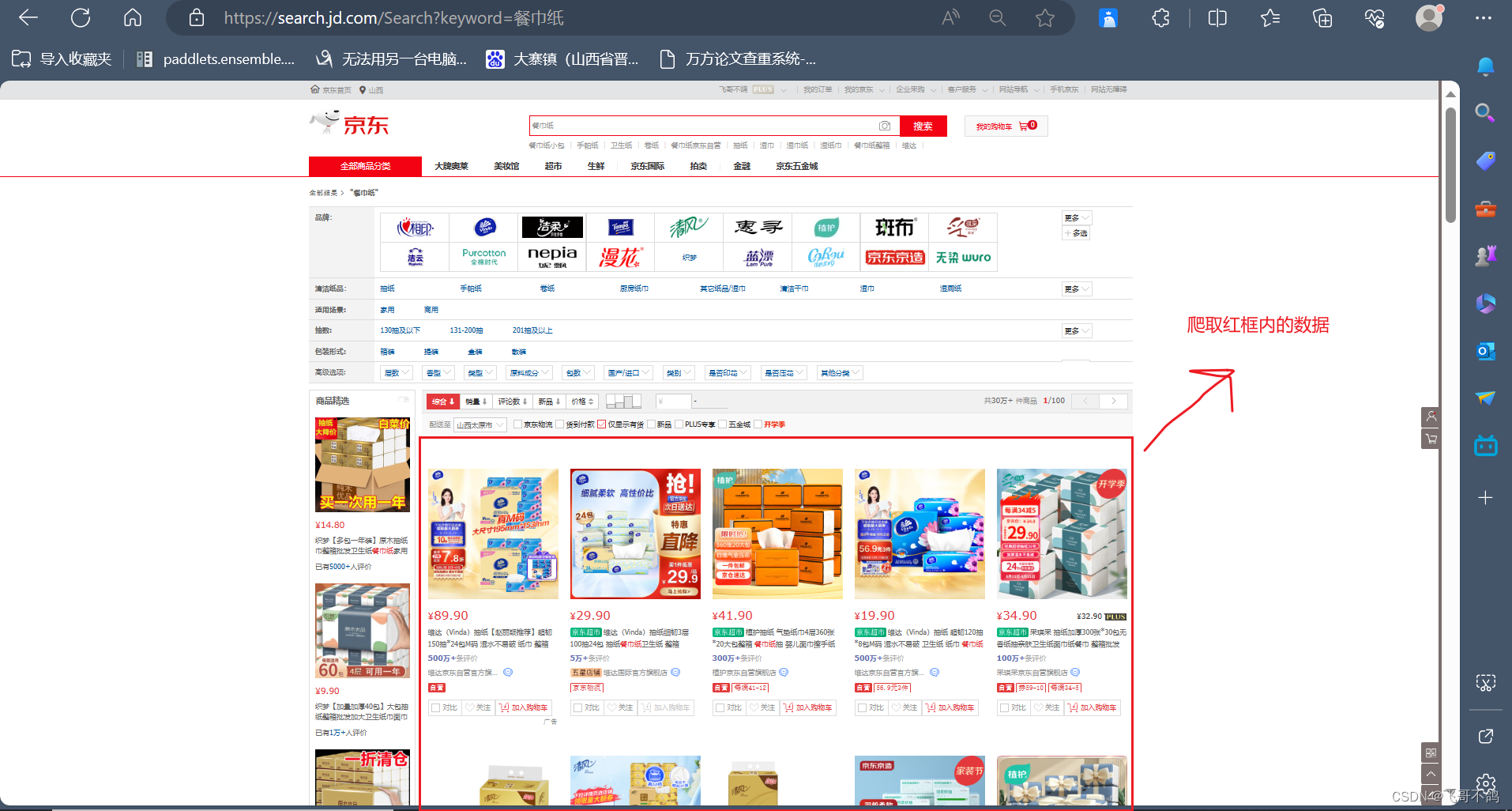Image resolution: width=1512 pixels, height=811 pixels.
Task: Check the 京东物流 filter checkbox
Action: tap(517, 424)
